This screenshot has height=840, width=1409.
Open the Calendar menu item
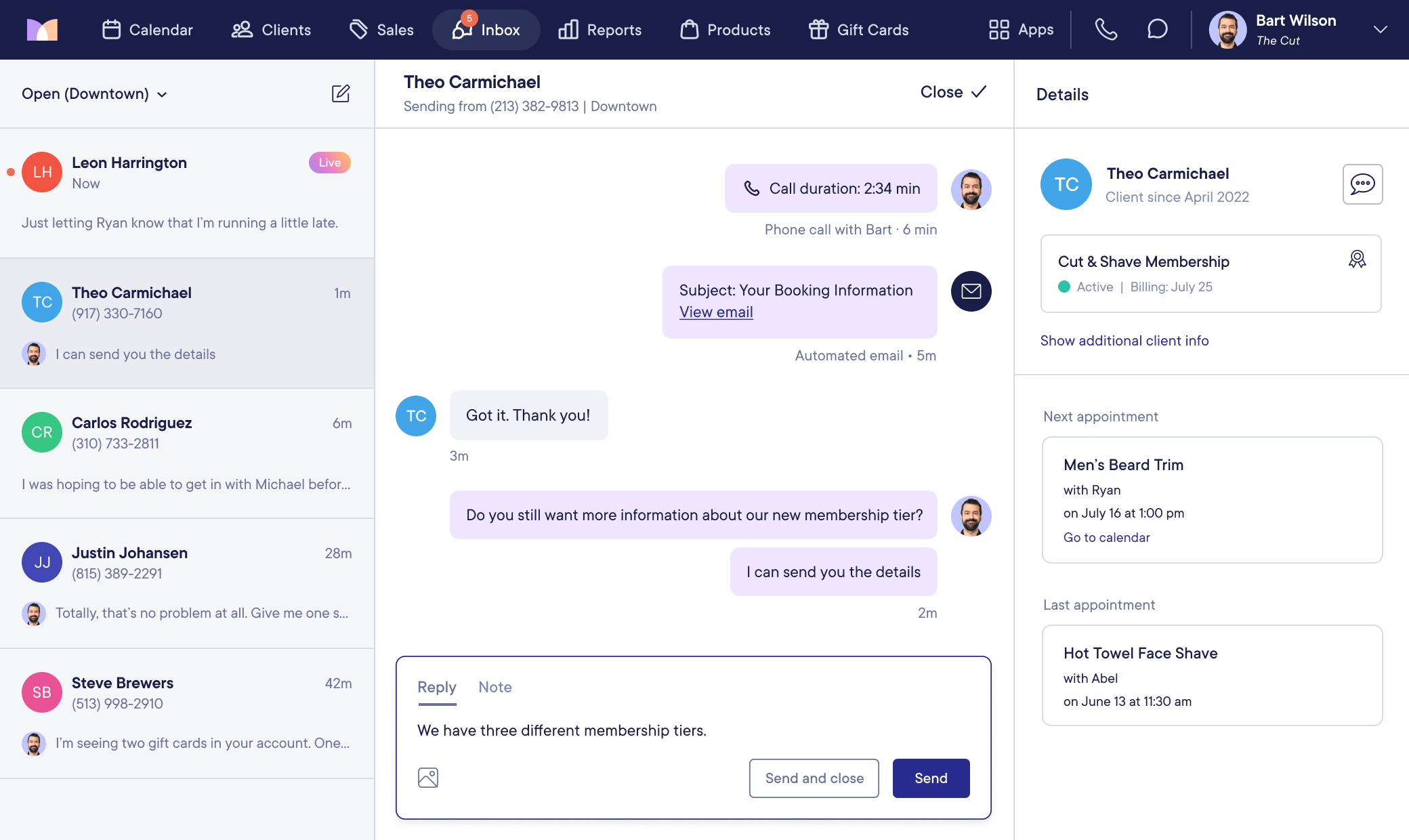(x=148, y=30)
